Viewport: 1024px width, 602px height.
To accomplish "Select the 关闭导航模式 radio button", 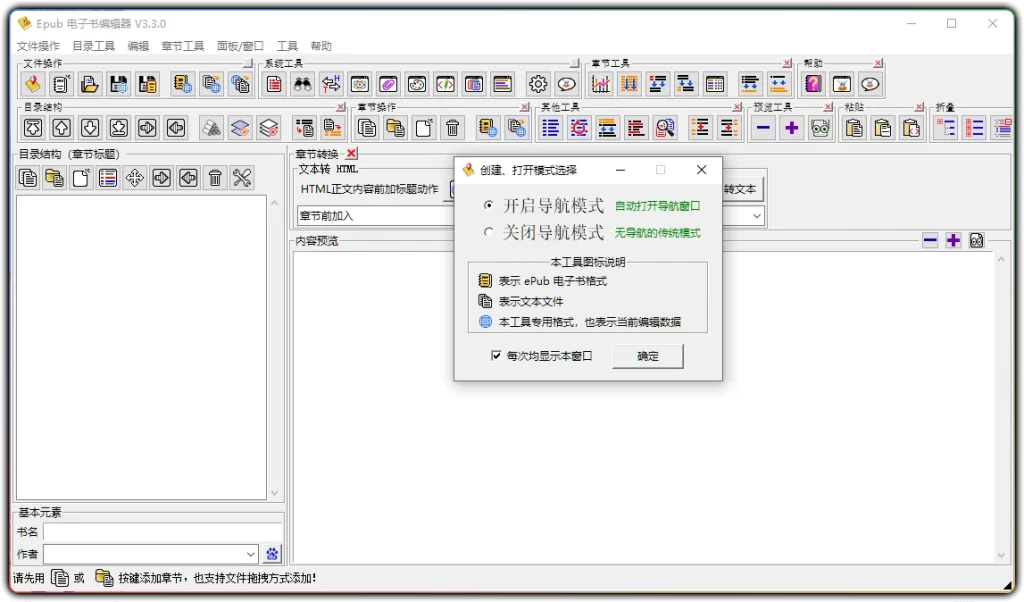I will pos(488,232).
